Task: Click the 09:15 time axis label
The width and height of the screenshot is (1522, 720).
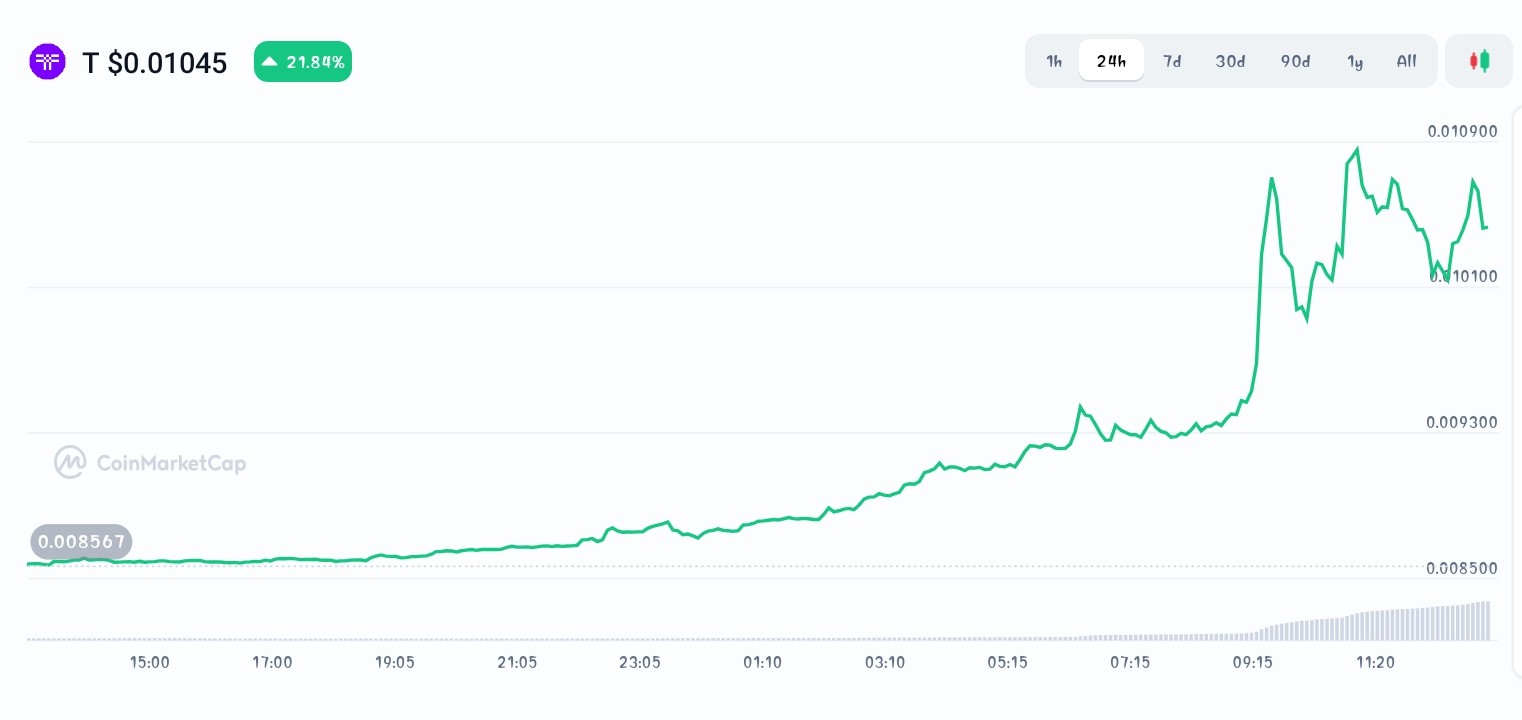Action: [1252, 662]
